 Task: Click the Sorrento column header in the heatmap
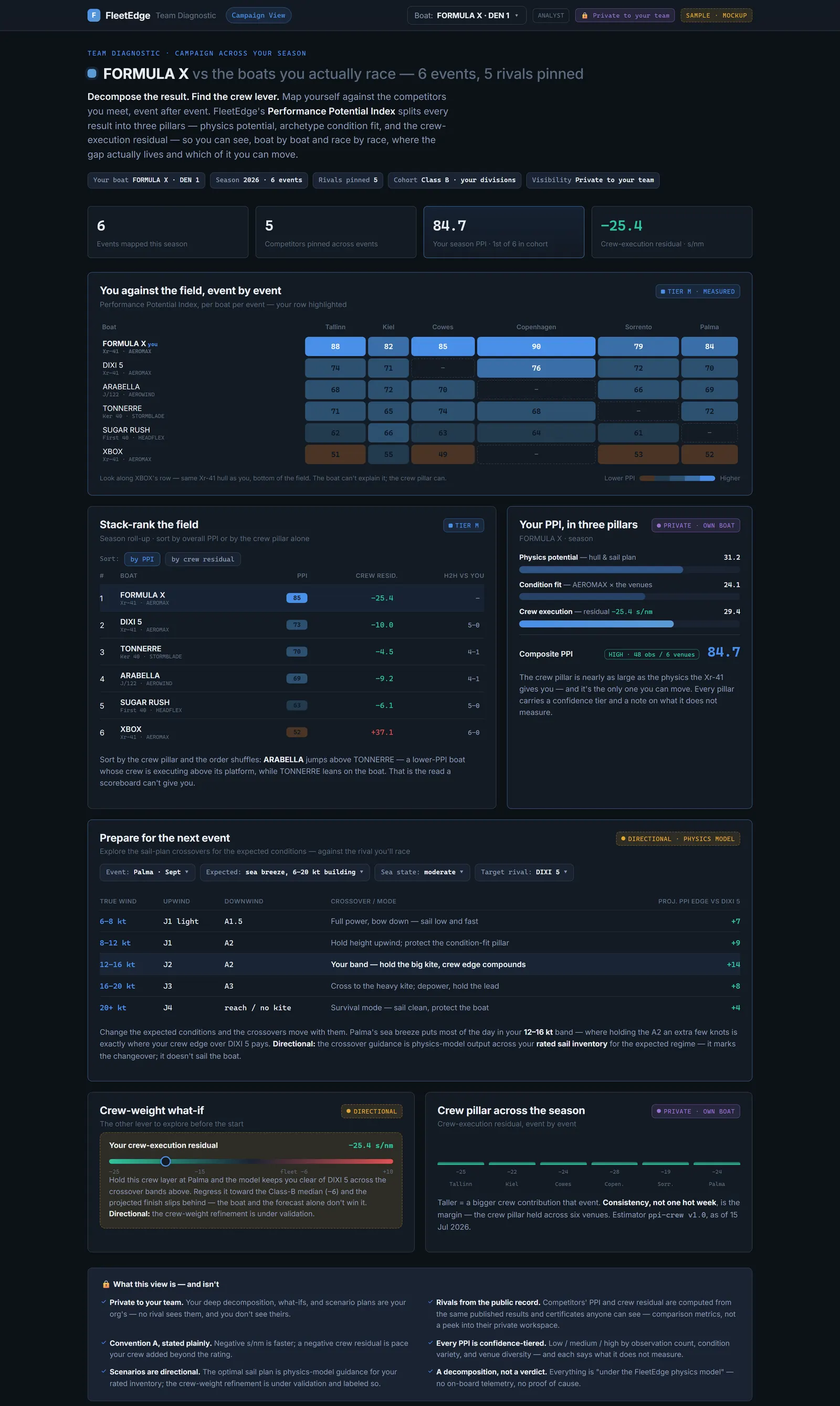pyautogui.click(x=638, y=327)
